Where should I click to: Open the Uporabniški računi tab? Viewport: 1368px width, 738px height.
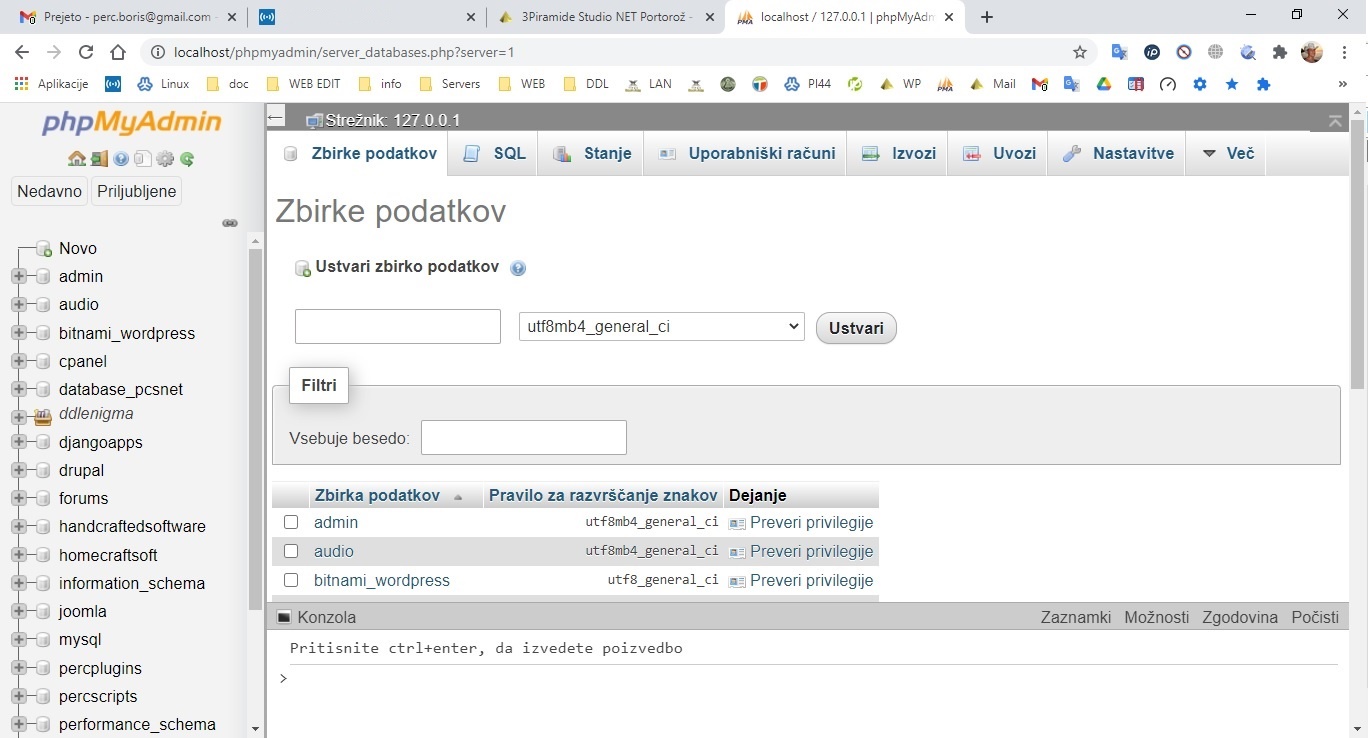click(x=746, y=153)
